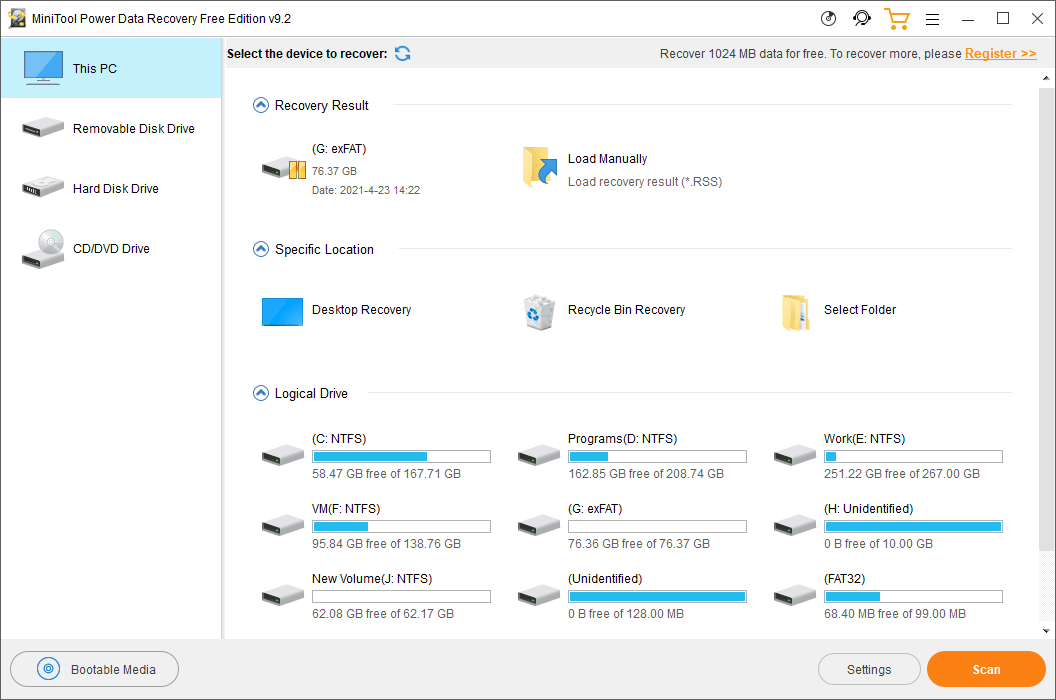The height and width of the screenshot is (700, 1056).
Task: Click '76.36 GB free of 76.37 GB' text
Action: coord(638,544)
